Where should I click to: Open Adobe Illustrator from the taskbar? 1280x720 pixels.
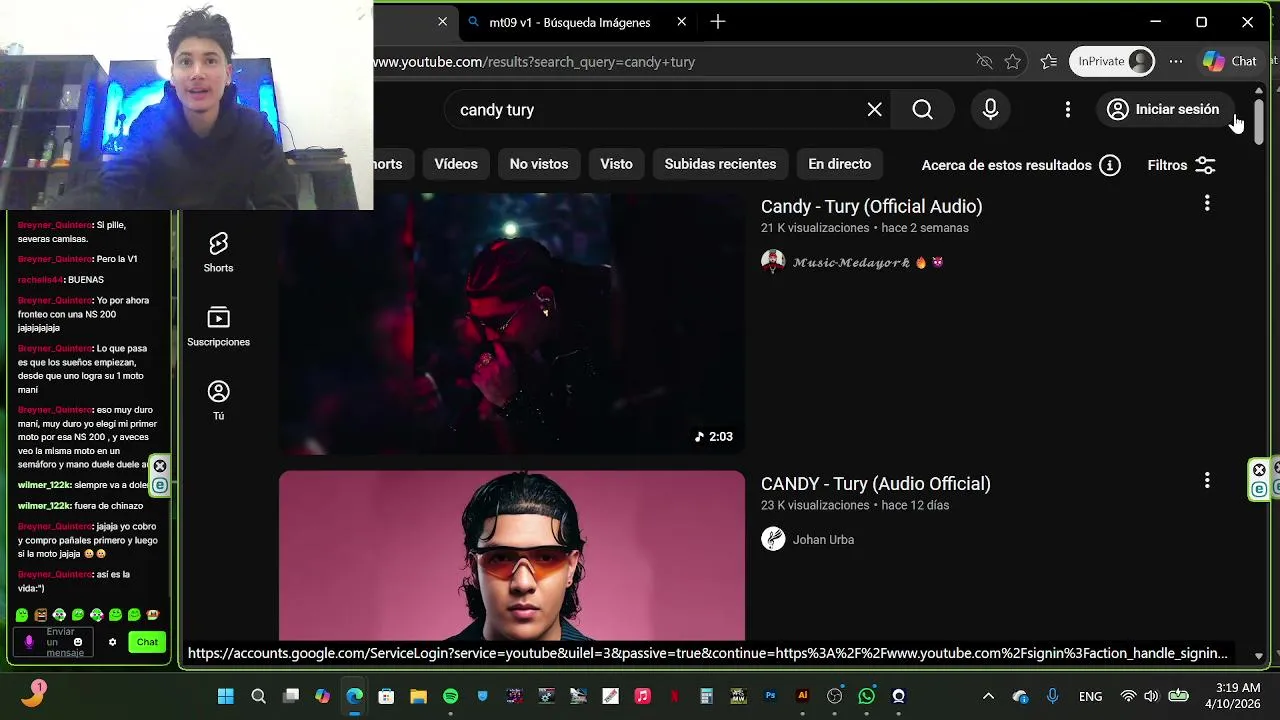(x=802, y=696)
